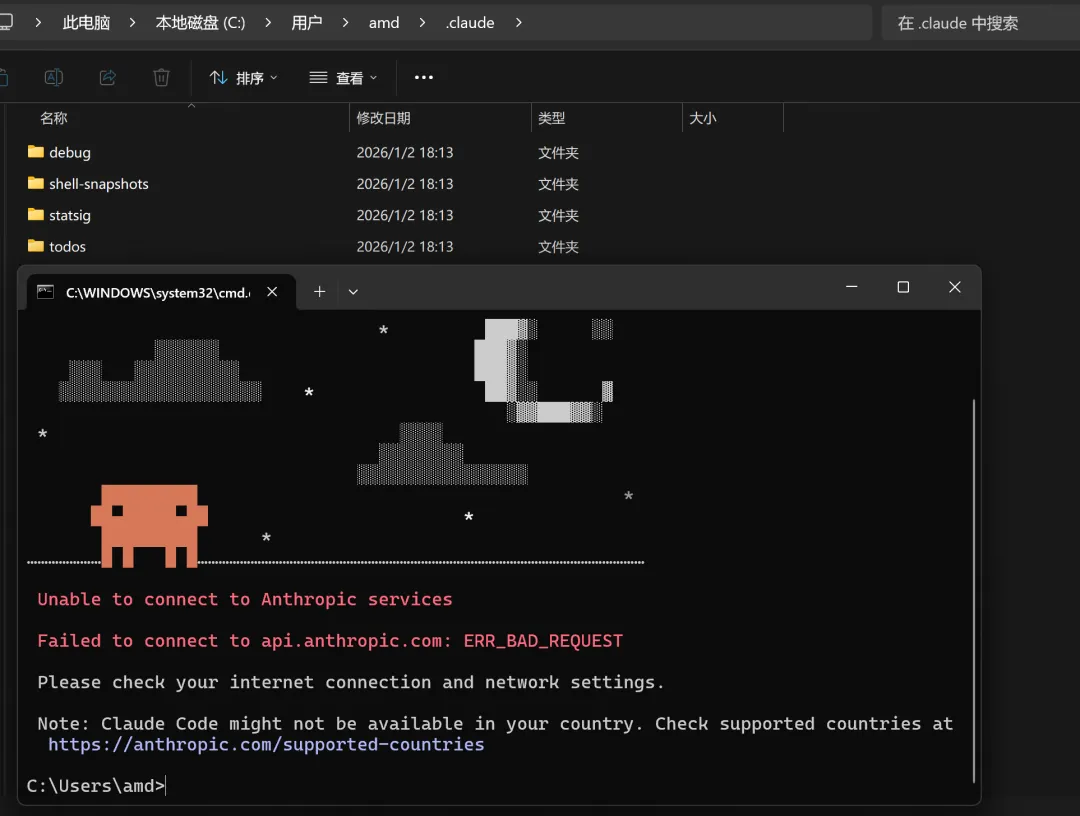Image resolution: width=1080 pixels, height=816 pixels.
Task: Open a new terminal tab with plus
Action: [x=320, y=292]
